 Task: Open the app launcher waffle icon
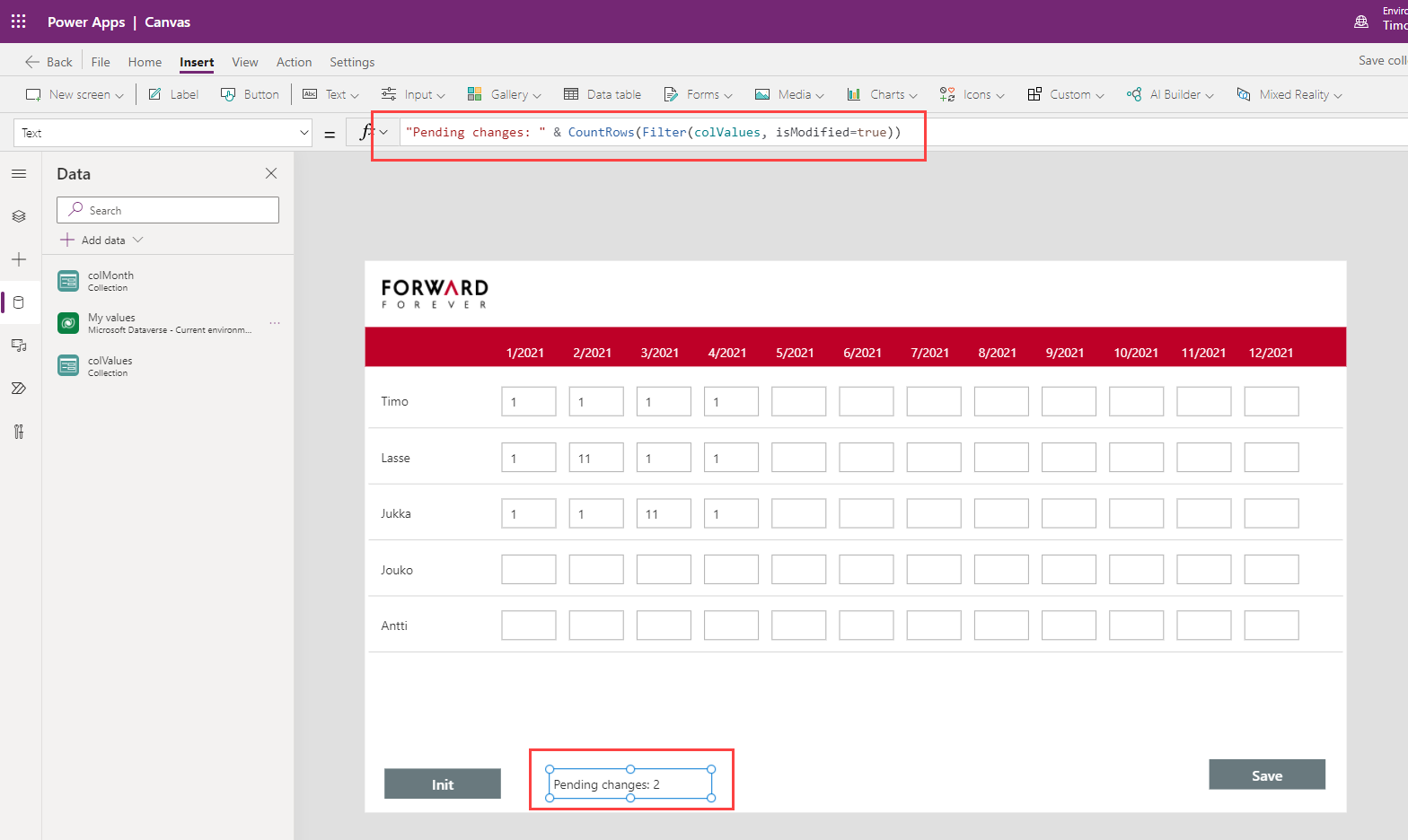pyautogui.click(x=18, y=22)
